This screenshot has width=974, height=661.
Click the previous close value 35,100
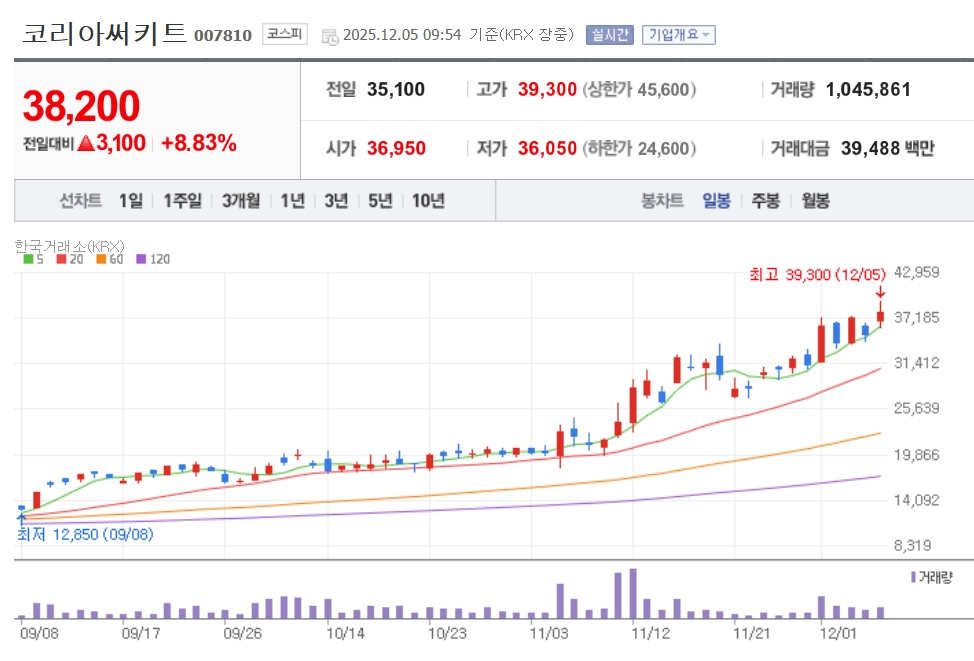pos(396,89)
